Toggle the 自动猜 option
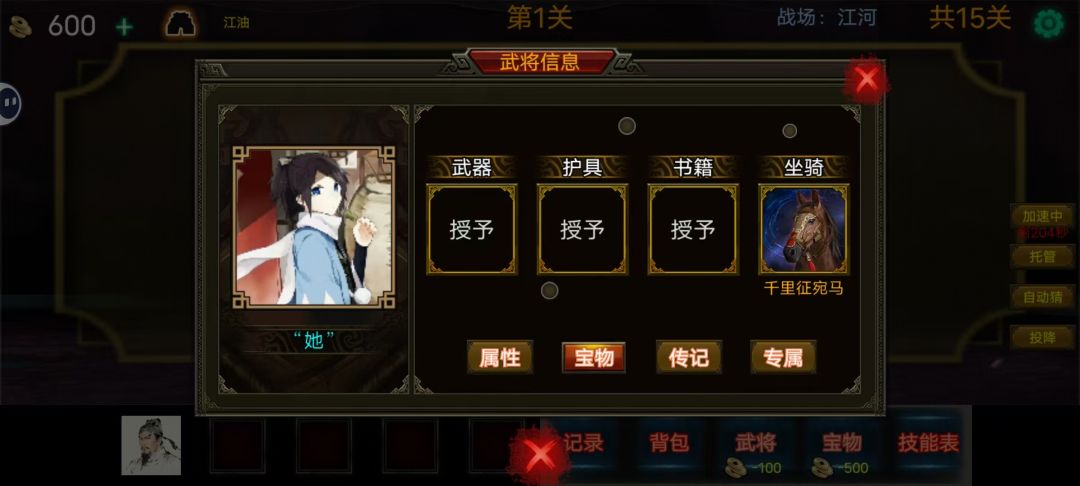This screenshot has width=1080, height=486. pyautogui.click(x=1042, y=297)
